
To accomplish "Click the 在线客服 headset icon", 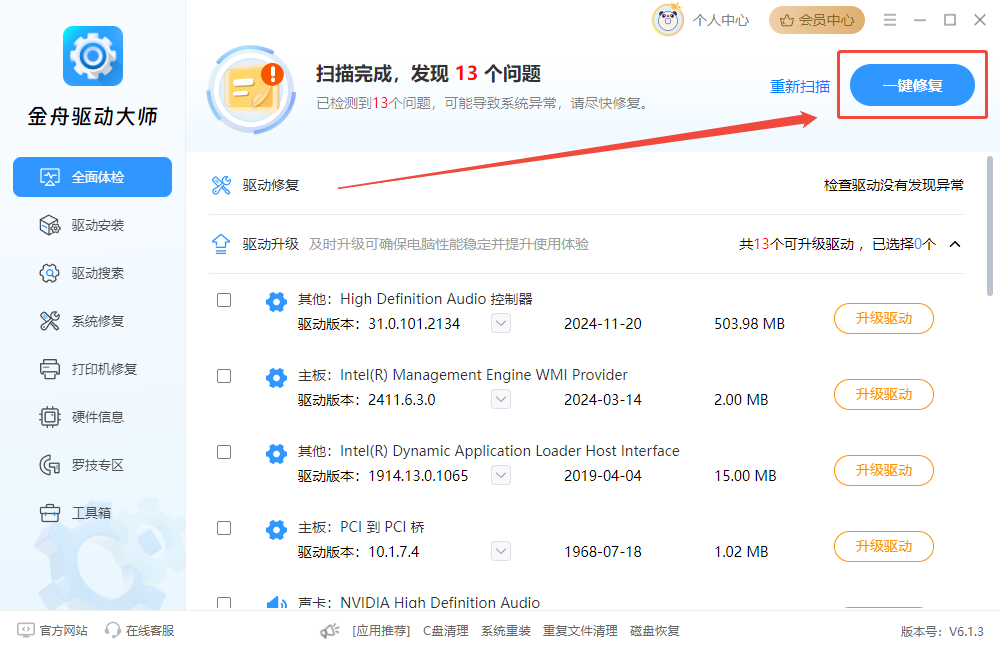I will tap(113, 630).
